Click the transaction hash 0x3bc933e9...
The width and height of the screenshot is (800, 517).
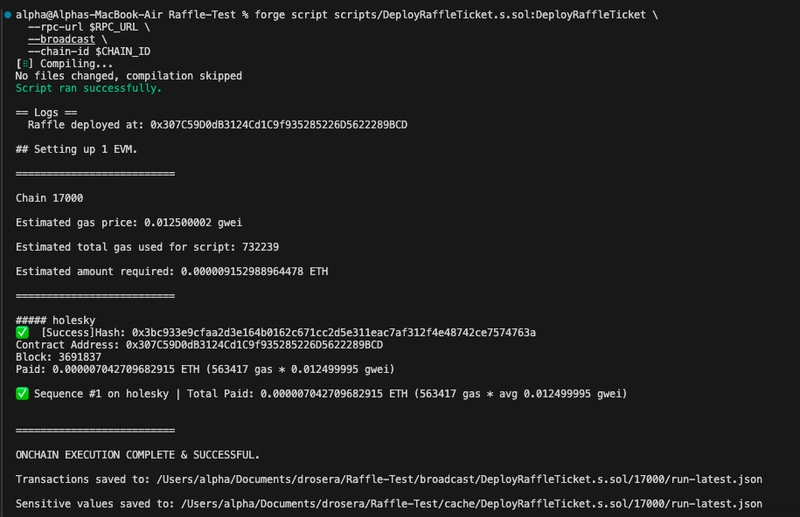(x=334, y=333)
